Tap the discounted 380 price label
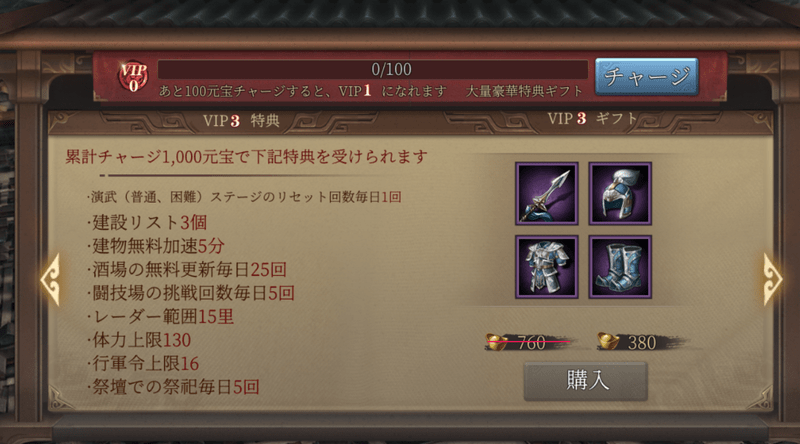 point(642,342)
